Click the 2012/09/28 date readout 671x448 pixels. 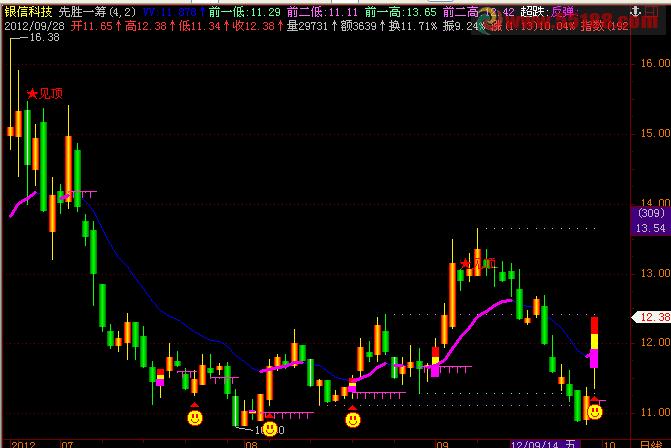pyautogui.click(x=34, y=26)
